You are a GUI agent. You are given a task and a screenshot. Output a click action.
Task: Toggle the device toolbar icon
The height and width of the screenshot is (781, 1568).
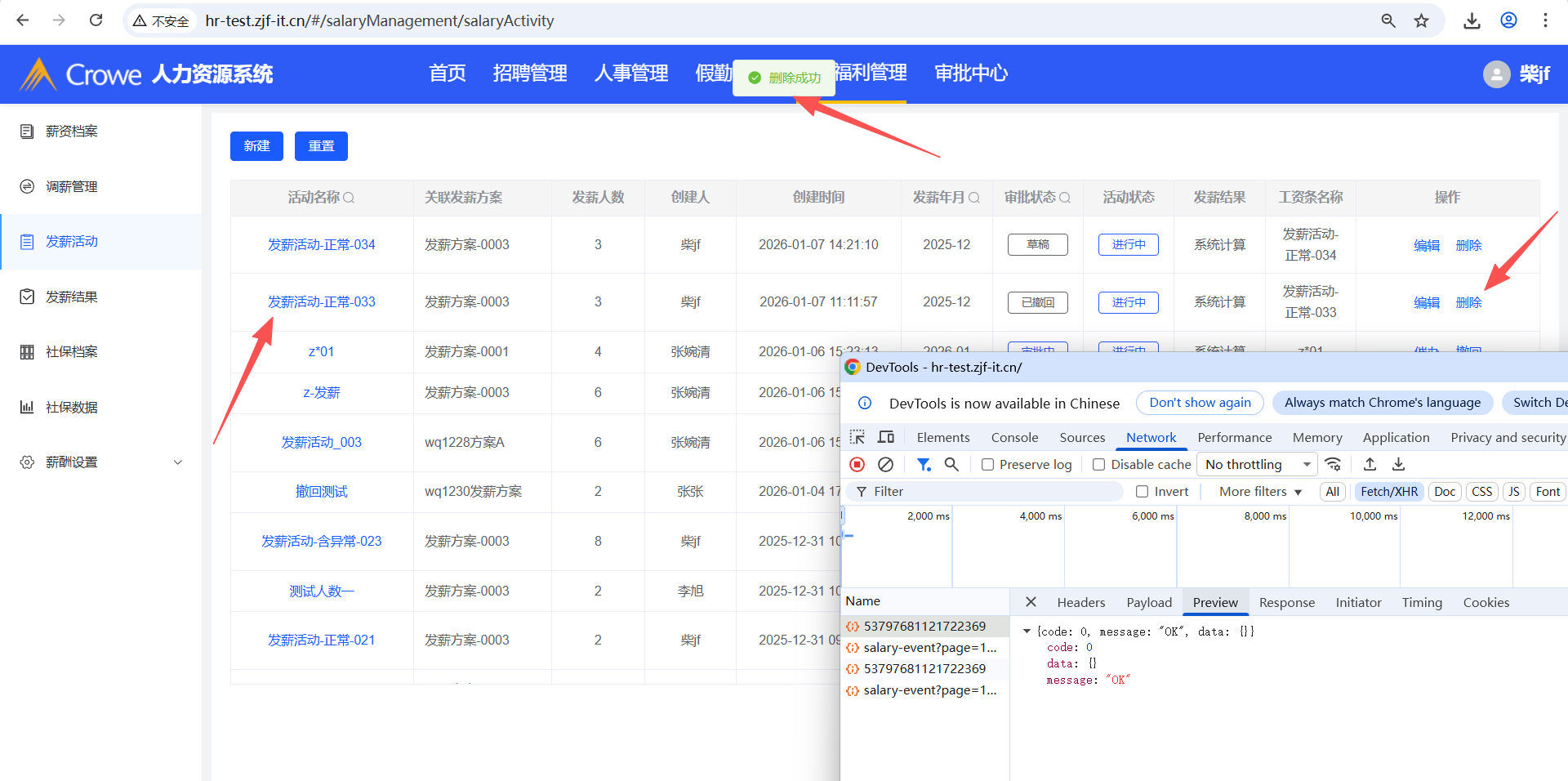[x=886, y=437]
